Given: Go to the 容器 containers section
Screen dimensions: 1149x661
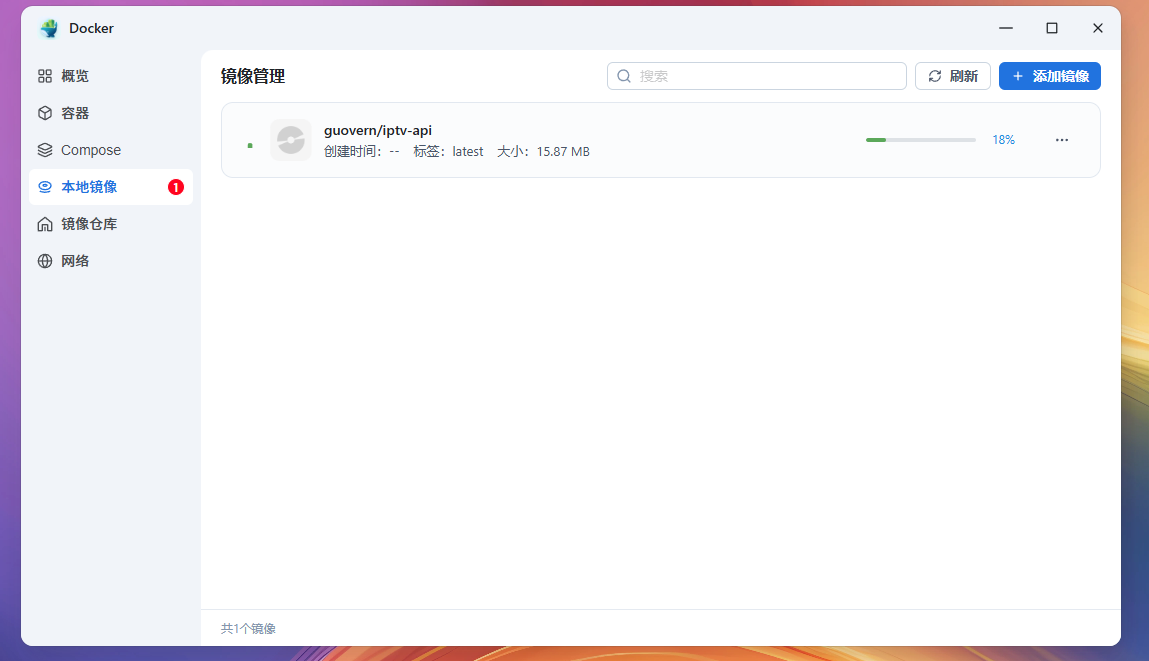Looking at the screenshot, I should pyautogui.click(x=111, y=113).
